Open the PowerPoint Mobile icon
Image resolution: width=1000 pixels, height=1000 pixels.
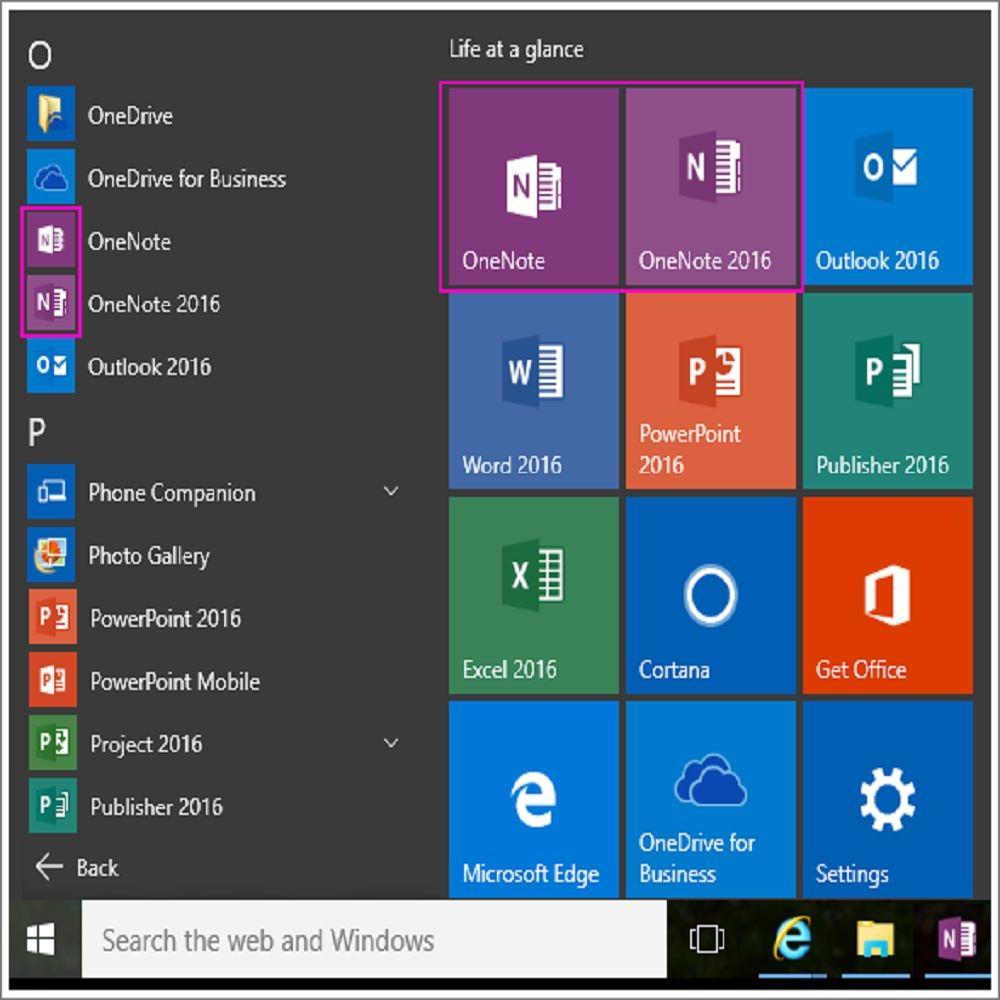click(x=52, y=680)
